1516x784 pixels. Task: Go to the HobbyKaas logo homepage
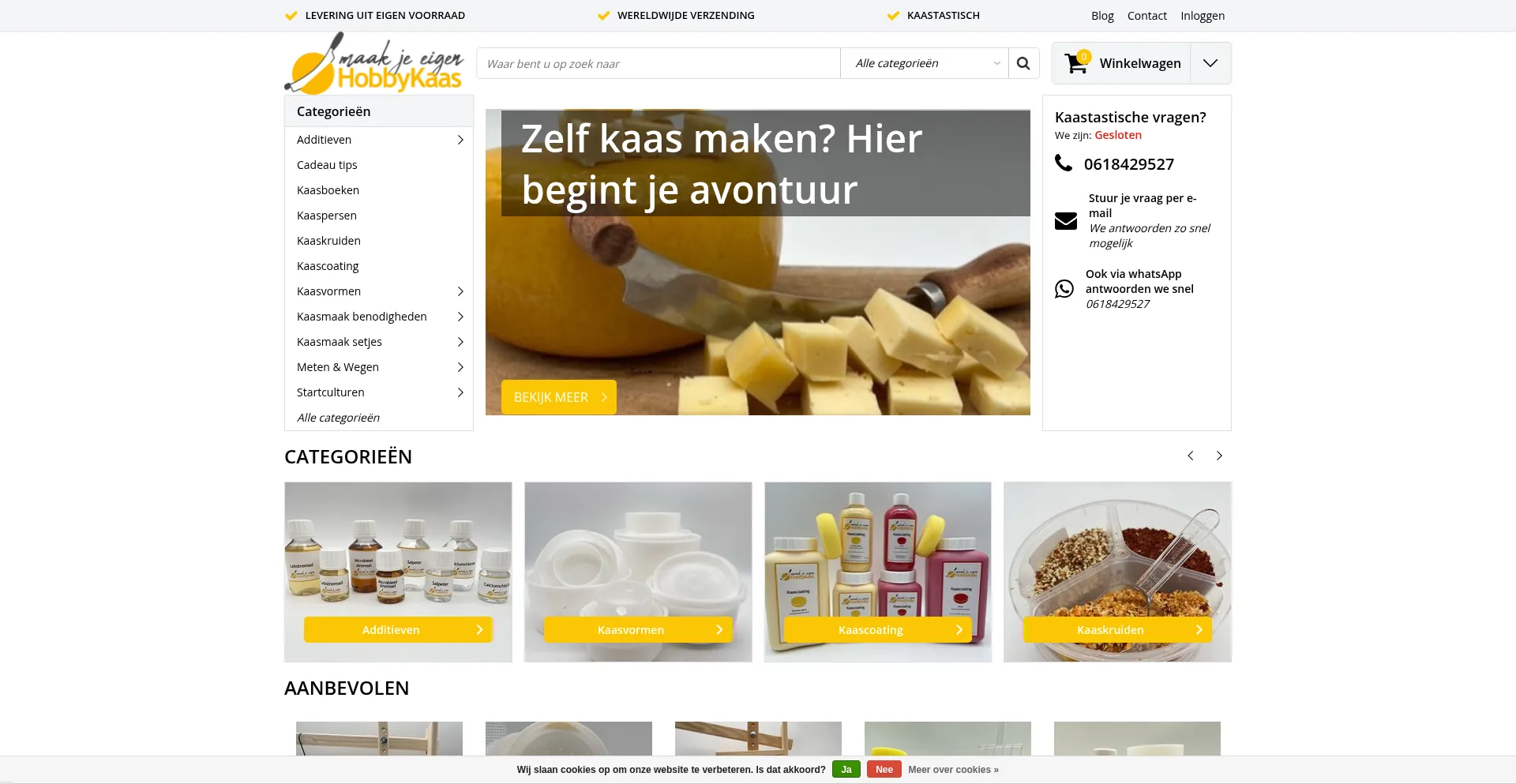tap(374, 63)
